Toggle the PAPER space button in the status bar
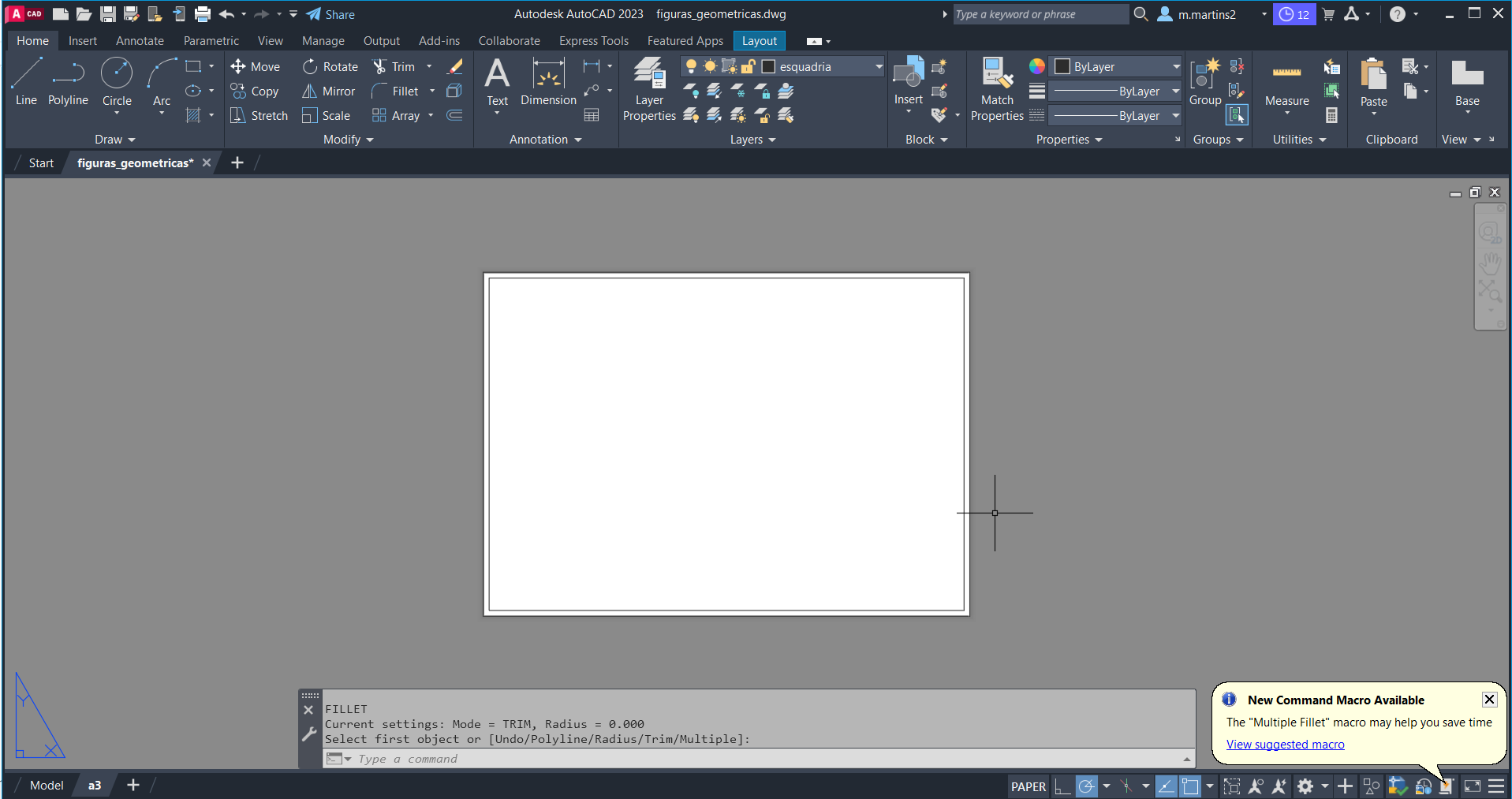Screen dimensions: 1512x799 tap(1028, 786)
